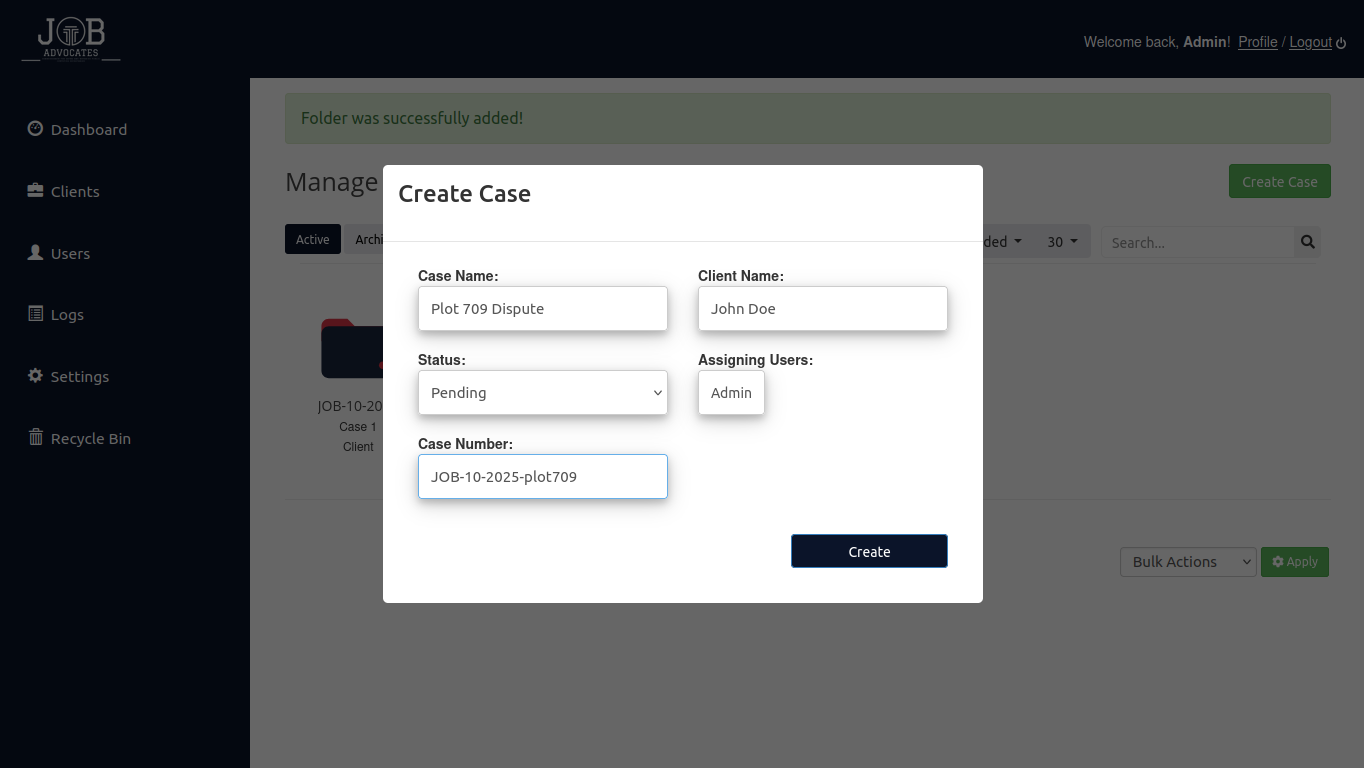Click the Settings gear icon

tap(35, 376)
